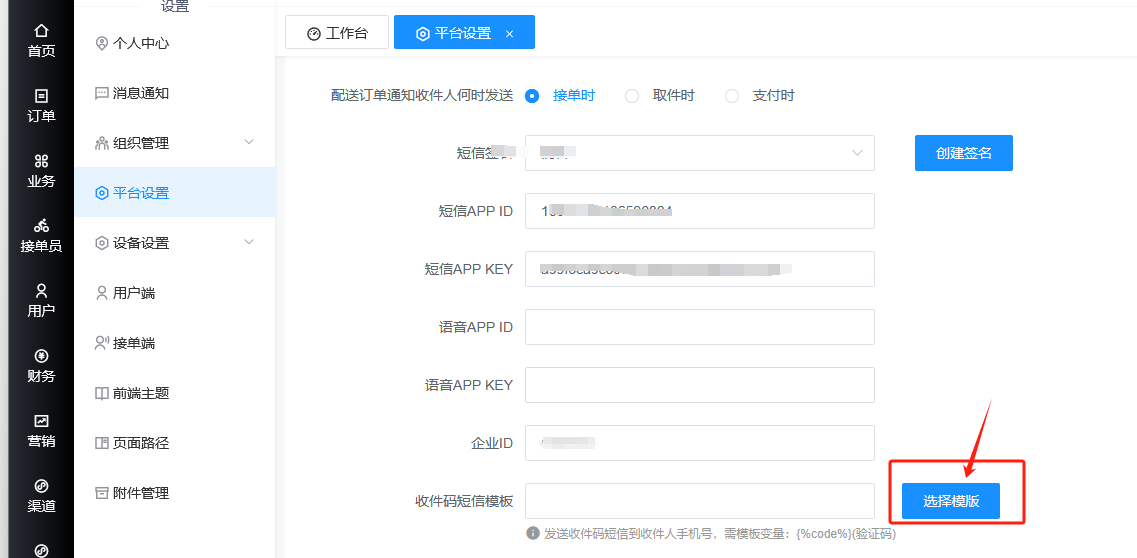Select the 取件时 radio option
This screenshot has width=1137, height=558.
pyautogui.click(x=632, y=96)
